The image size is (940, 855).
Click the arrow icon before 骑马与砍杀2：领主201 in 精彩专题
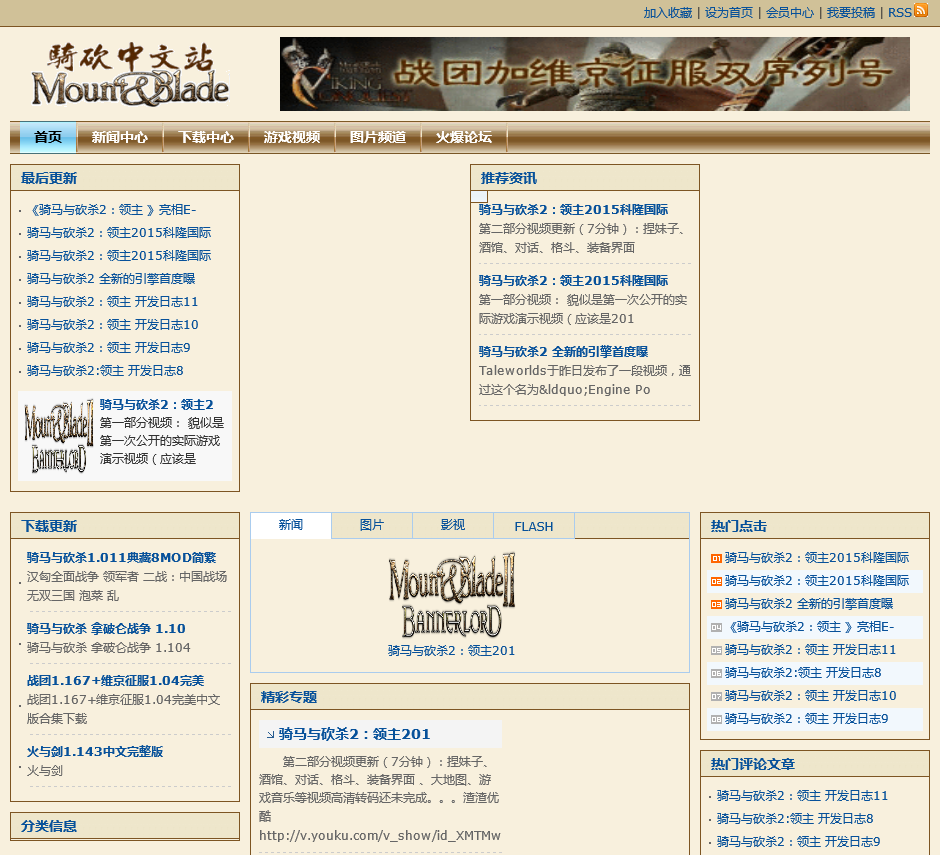coord(270,734)
